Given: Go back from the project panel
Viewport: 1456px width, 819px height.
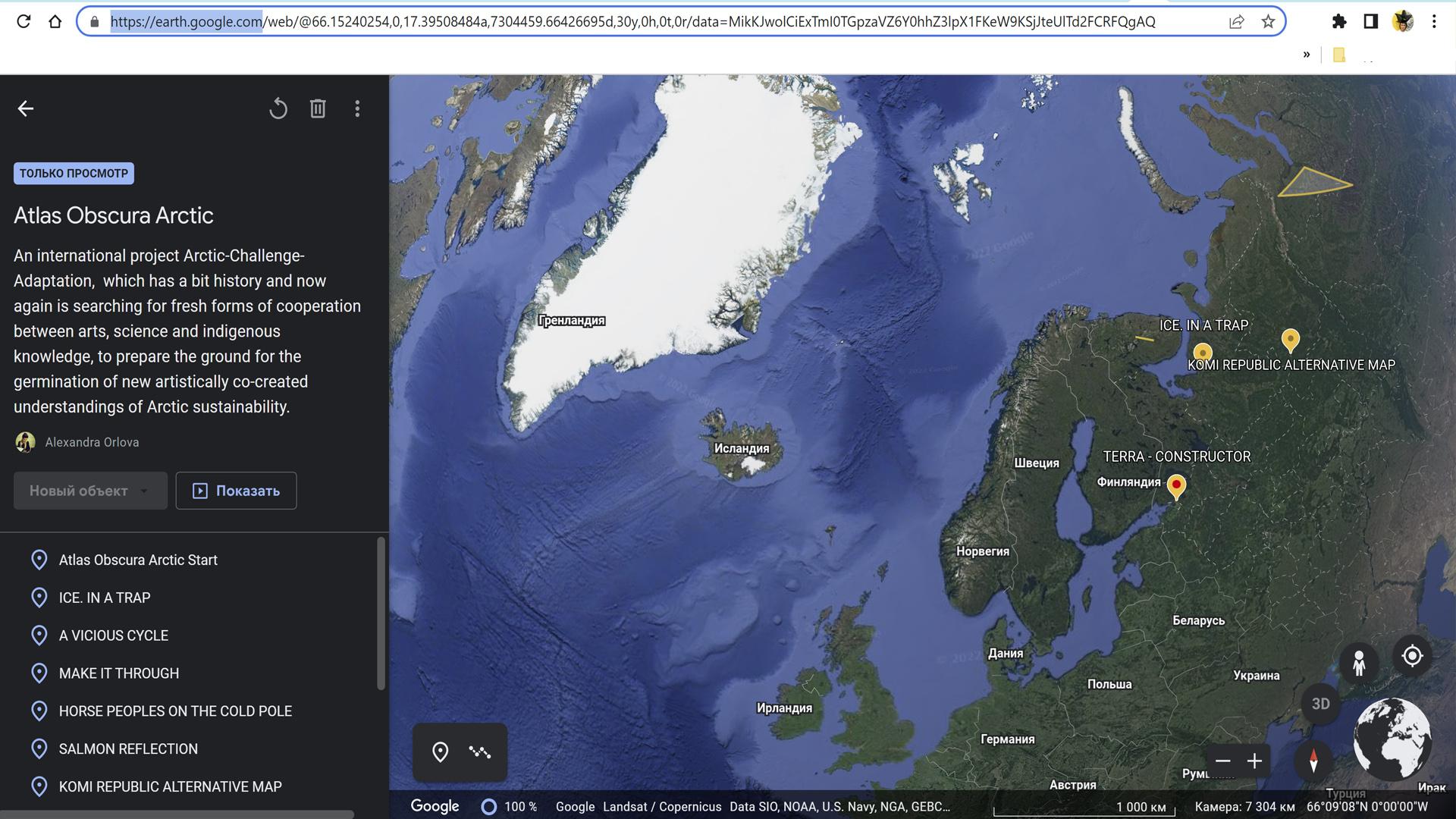Looking at the screenshot, I should pos(26,108).
